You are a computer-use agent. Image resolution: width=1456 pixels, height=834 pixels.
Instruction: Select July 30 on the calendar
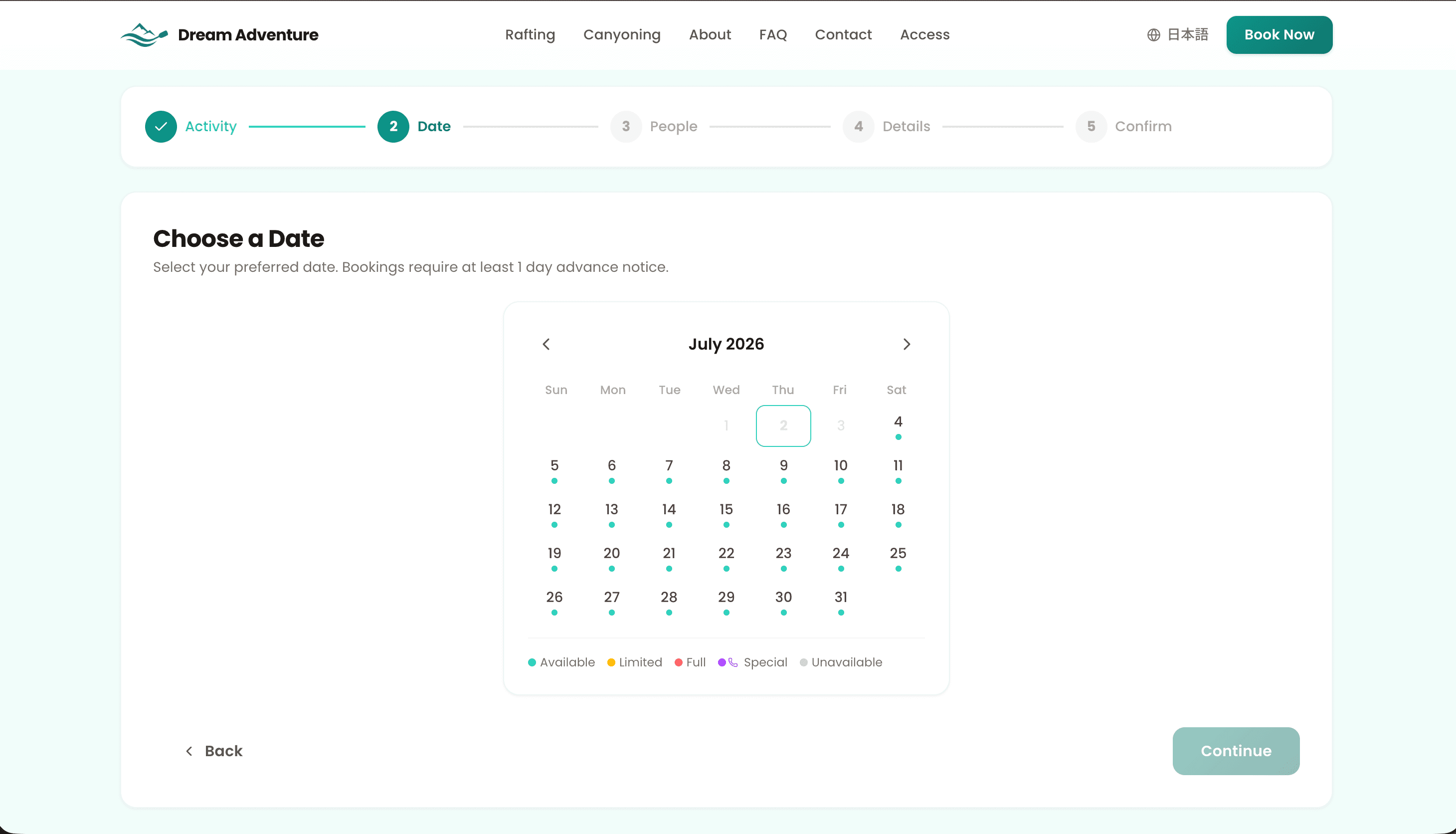pyautogui.click(x=783, y=602)
